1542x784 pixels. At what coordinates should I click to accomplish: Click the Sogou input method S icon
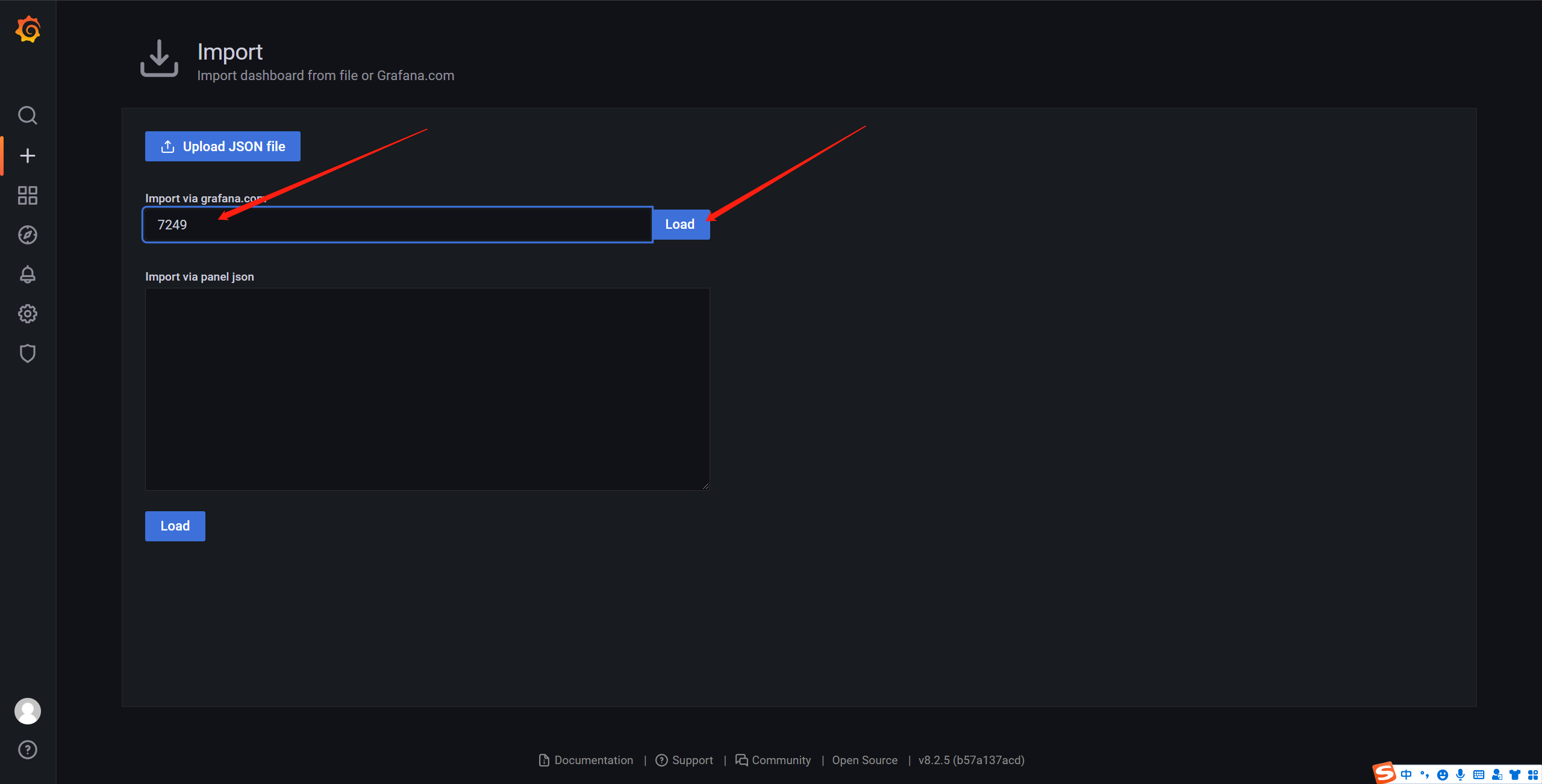(x=1384, y=773)
